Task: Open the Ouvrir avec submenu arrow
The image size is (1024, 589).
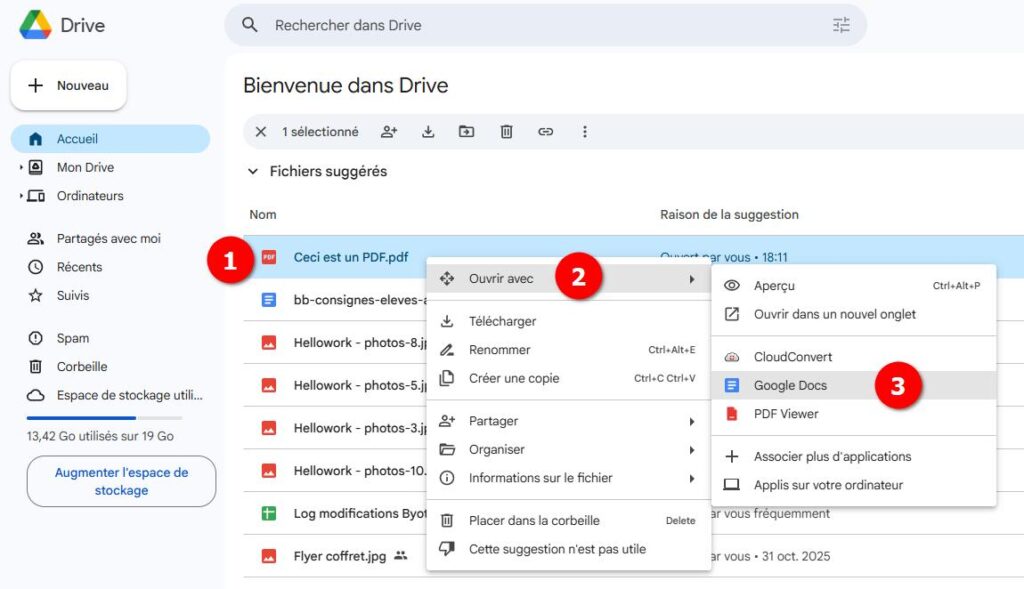Action: [692, 279]
